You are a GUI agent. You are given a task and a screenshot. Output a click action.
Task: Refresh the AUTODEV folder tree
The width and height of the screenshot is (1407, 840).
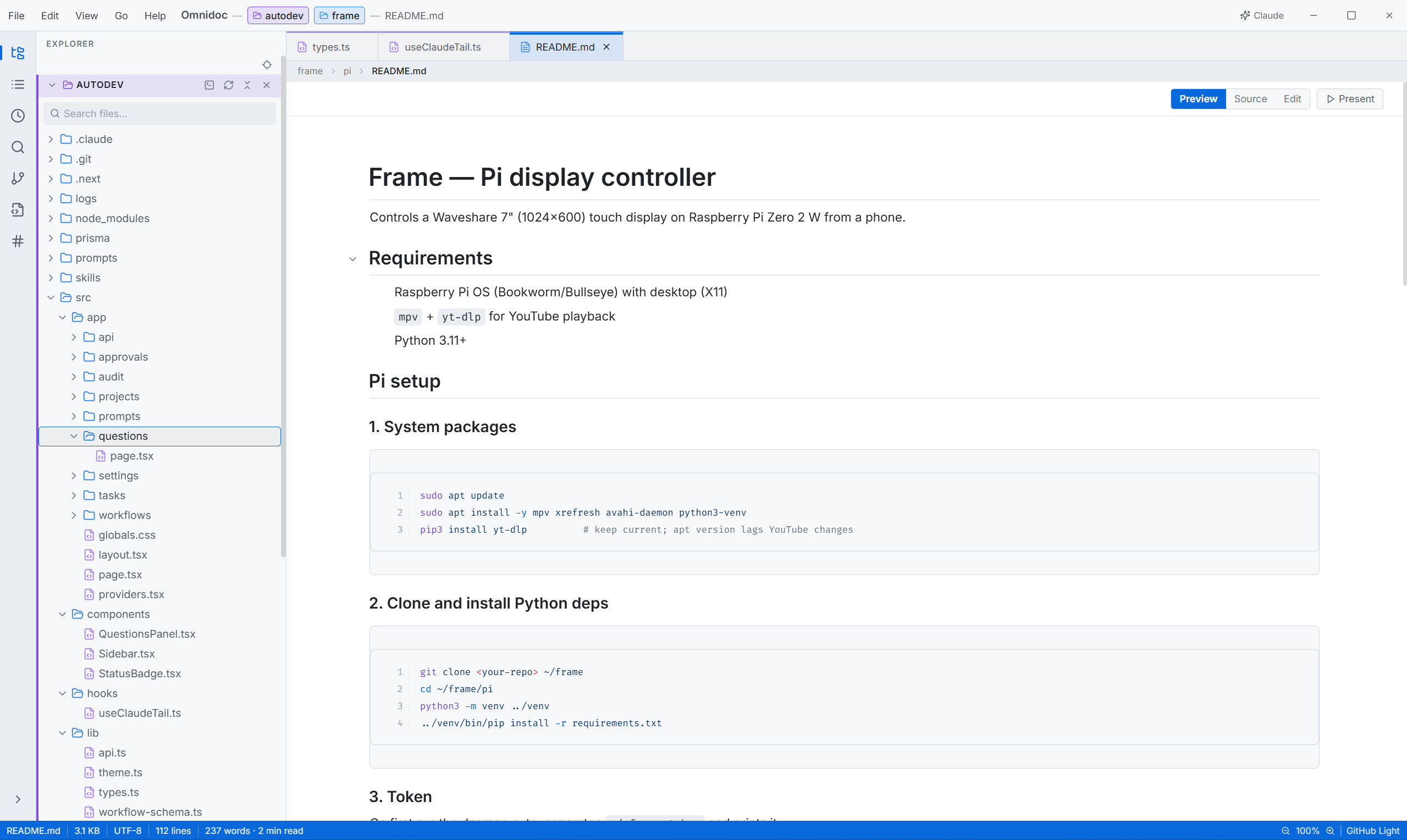tap(229, 85)
